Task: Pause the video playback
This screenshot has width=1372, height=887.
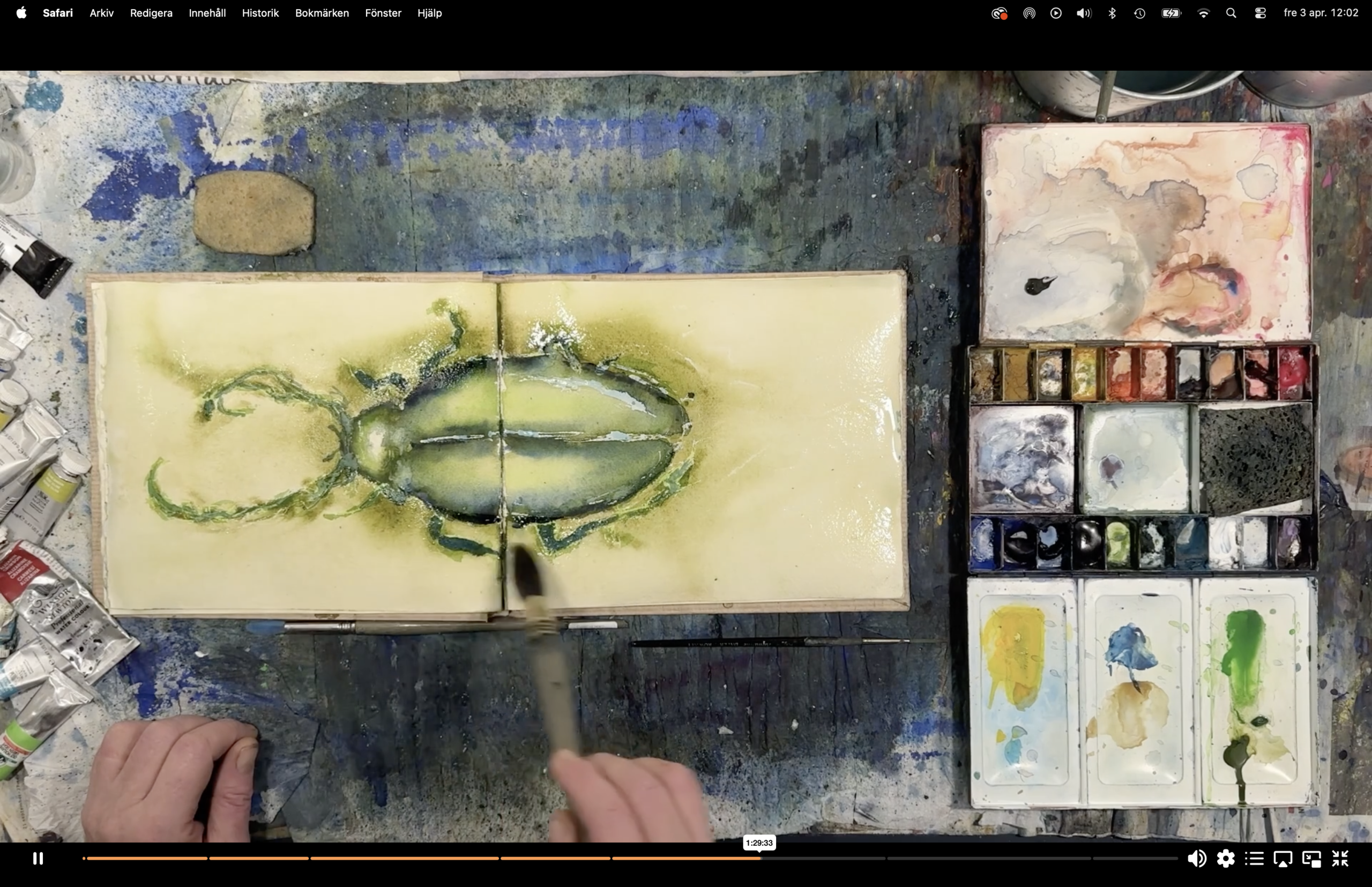Action: pyautogui.click(x=38, y=858)
